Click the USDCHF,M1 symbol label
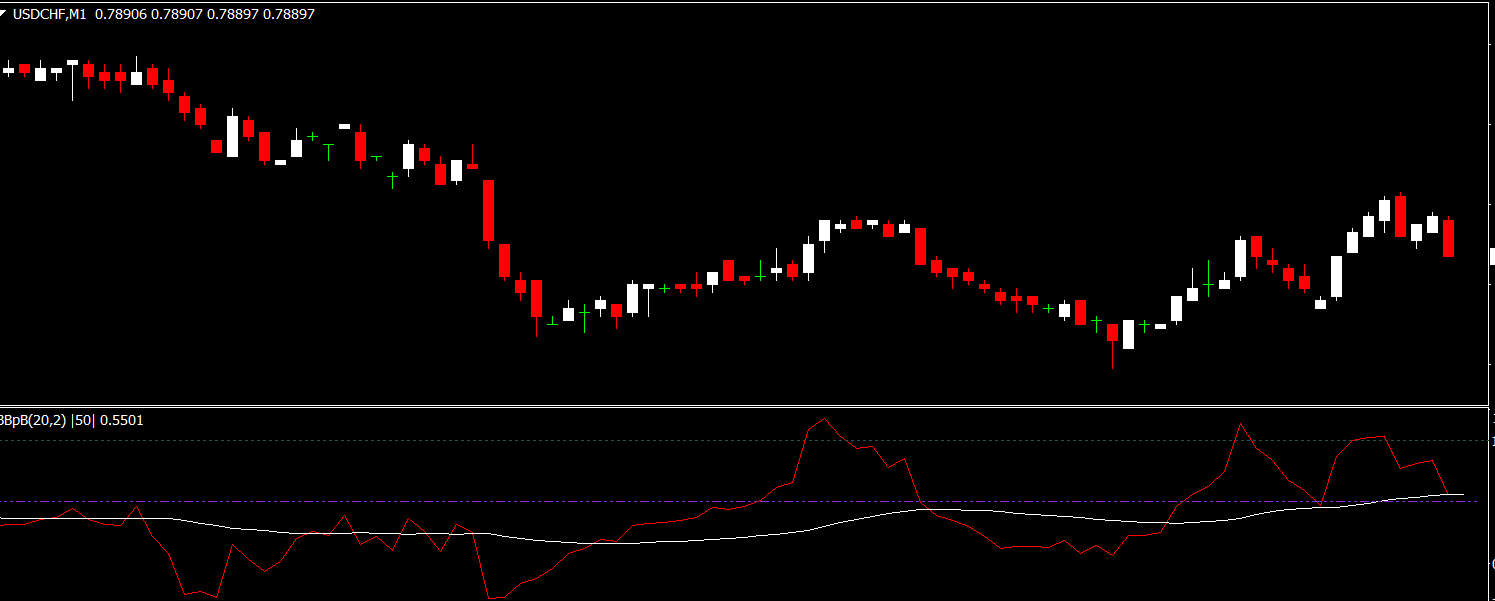This screenshot has height=601, width=1495. coord(50,14)
